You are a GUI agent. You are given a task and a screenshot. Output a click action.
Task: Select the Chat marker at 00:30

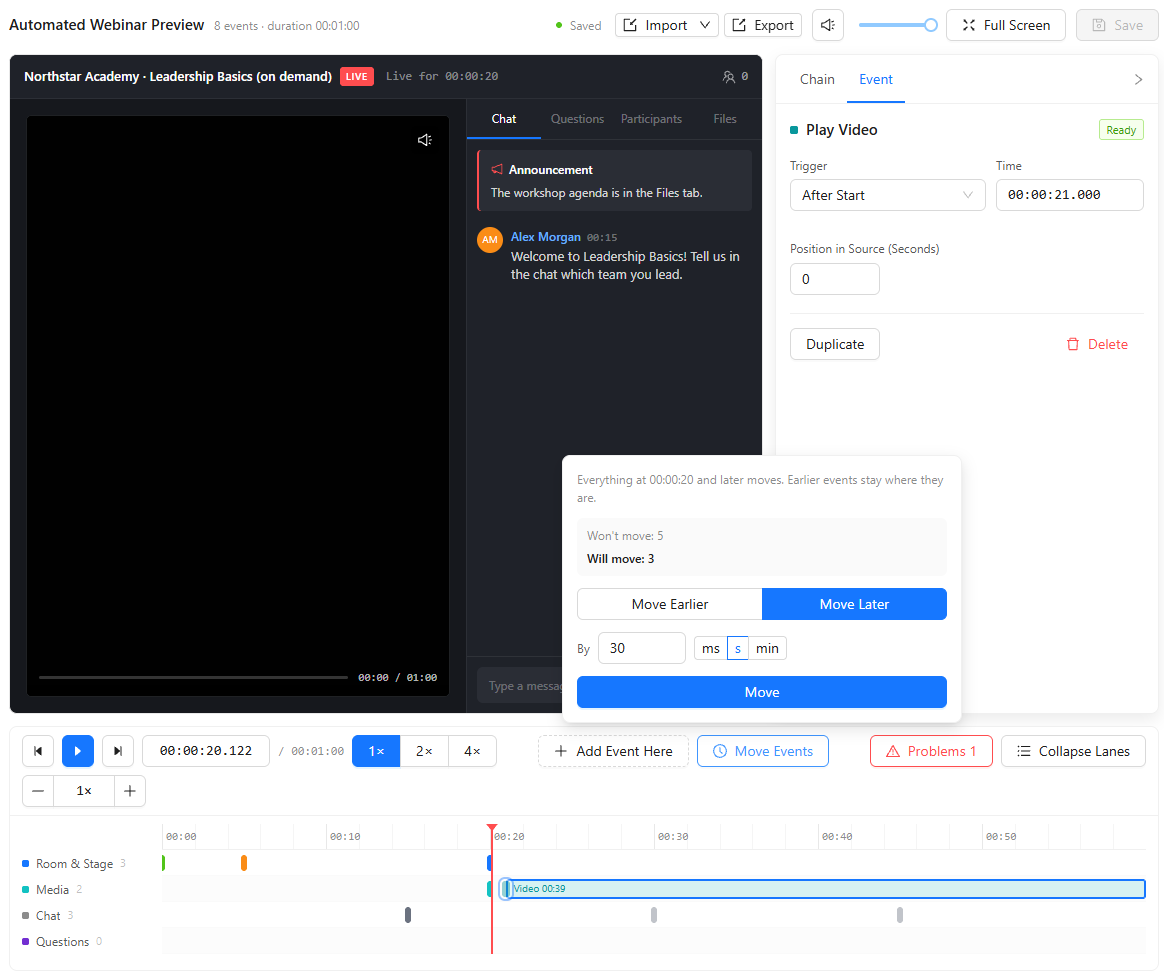tap(654, 915)
